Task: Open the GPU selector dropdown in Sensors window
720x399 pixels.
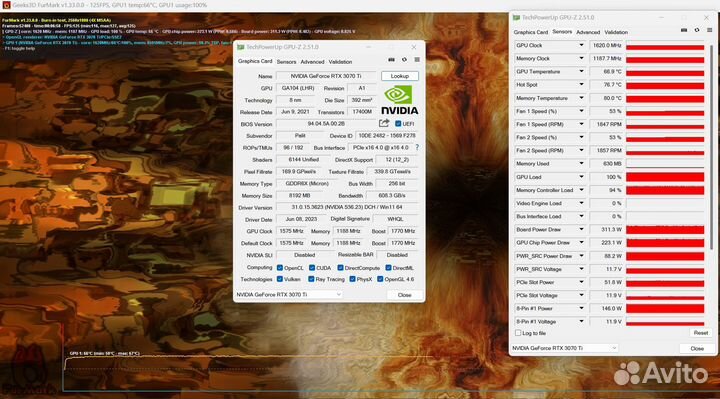Action: pyautogui.click(x=564, y=348)
